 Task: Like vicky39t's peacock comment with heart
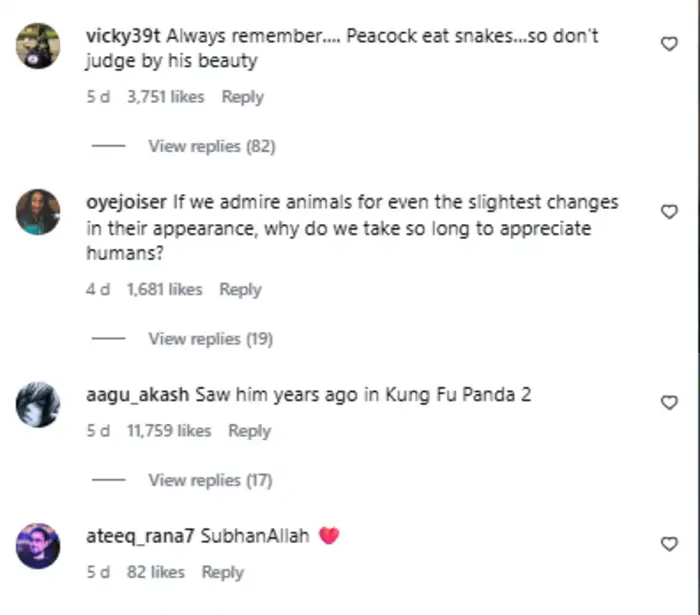[x=670, y=43]
